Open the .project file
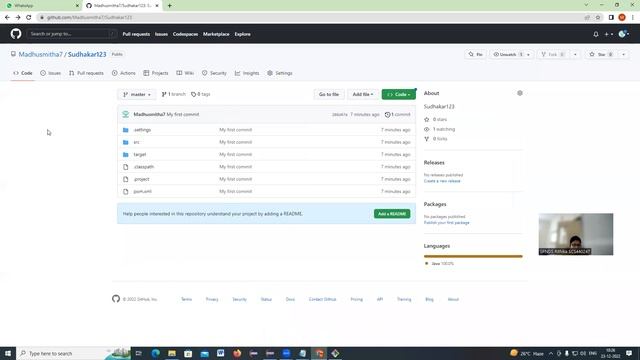Screen dimensions: 640x360 coord(141,179)
